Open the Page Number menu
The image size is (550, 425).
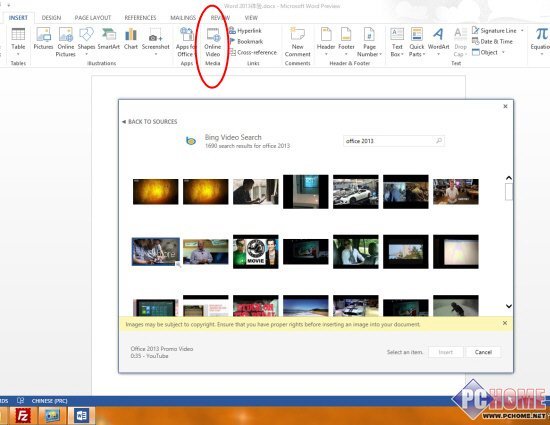tap(369, 42)
